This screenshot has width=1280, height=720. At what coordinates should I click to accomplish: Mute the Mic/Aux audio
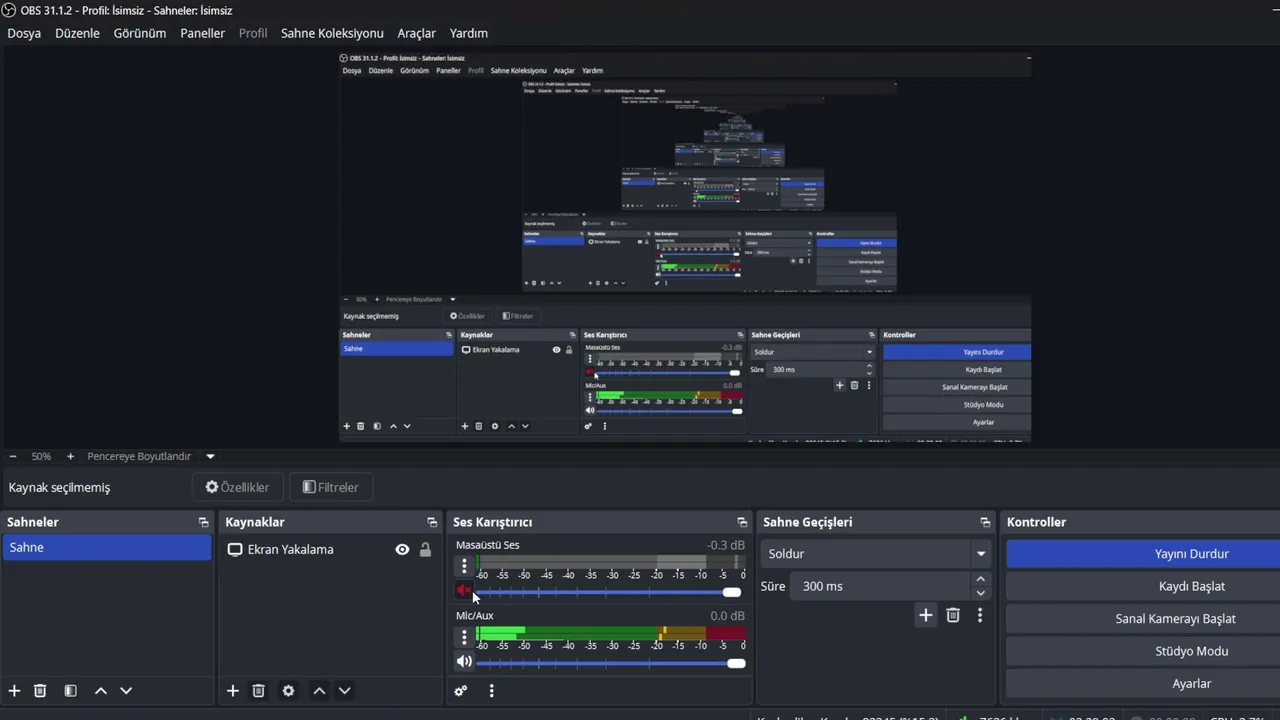pos(464,662)
